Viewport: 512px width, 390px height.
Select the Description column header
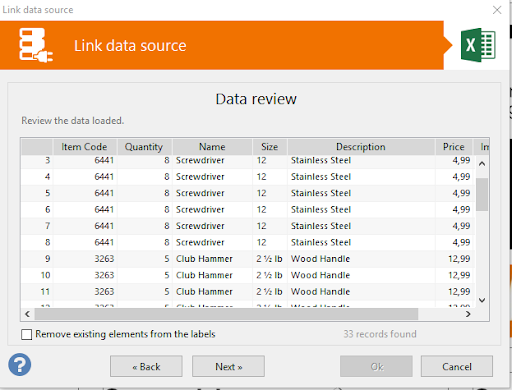(361, 147)
